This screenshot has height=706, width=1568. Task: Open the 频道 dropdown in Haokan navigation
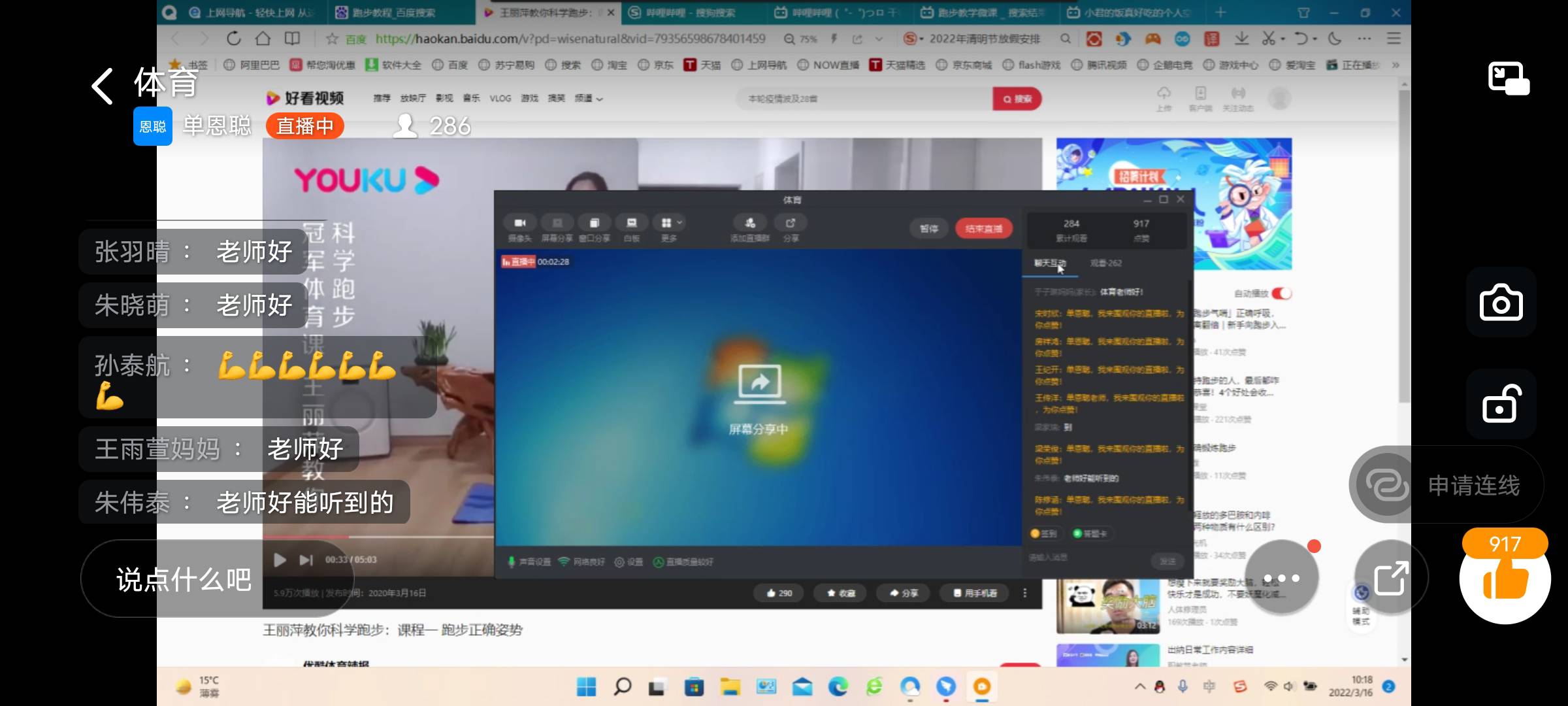(x=587, y=98)
